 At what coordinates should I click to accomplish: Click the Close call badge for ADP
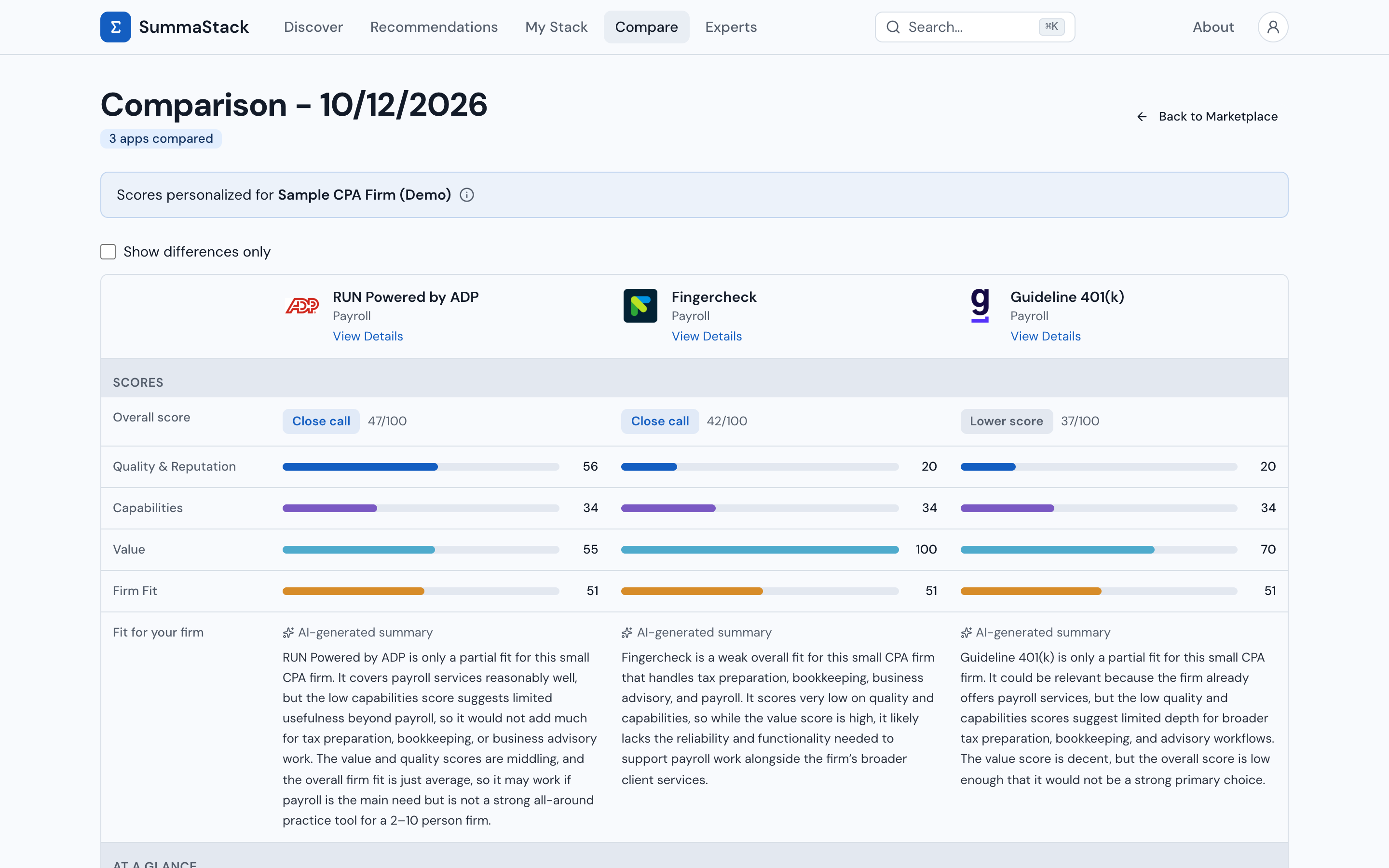(321, 421)
